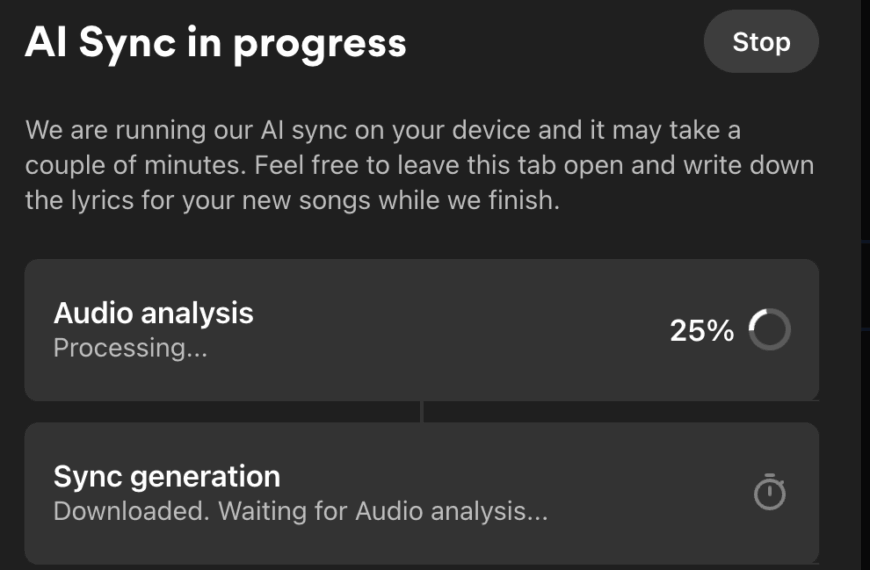870x570 pixels.
Task: Click the Audio analysis progress spinner icon
Action: point(770,329)
